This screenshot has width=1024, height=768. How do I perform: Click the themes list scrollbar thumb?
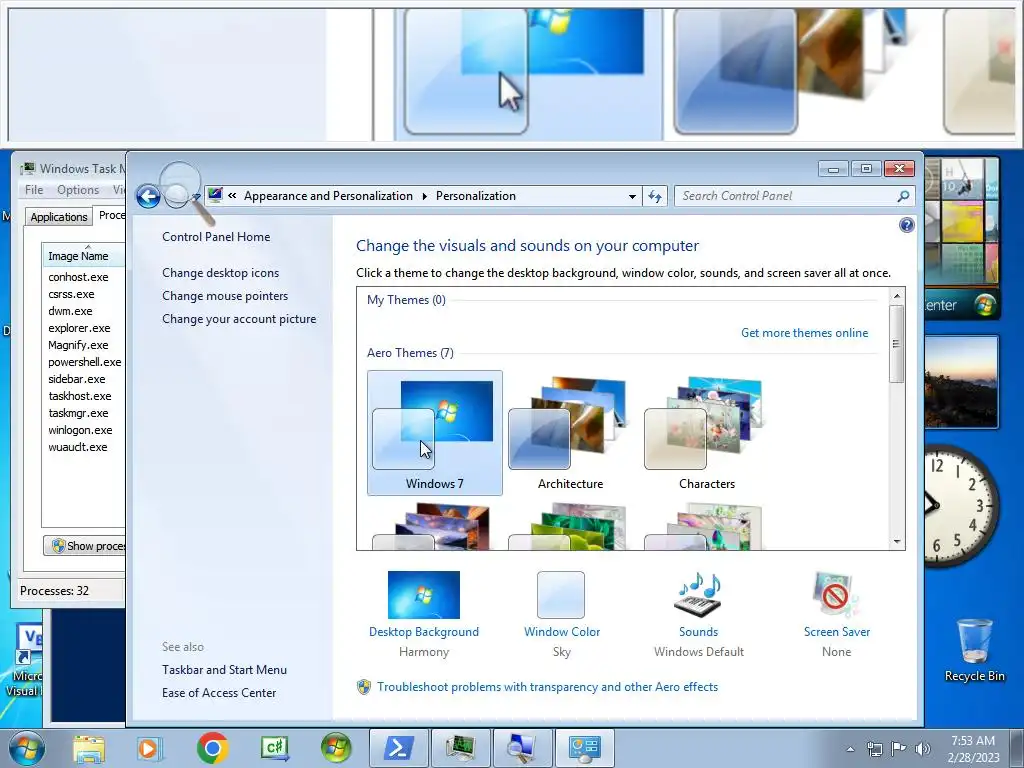[896, 344]
